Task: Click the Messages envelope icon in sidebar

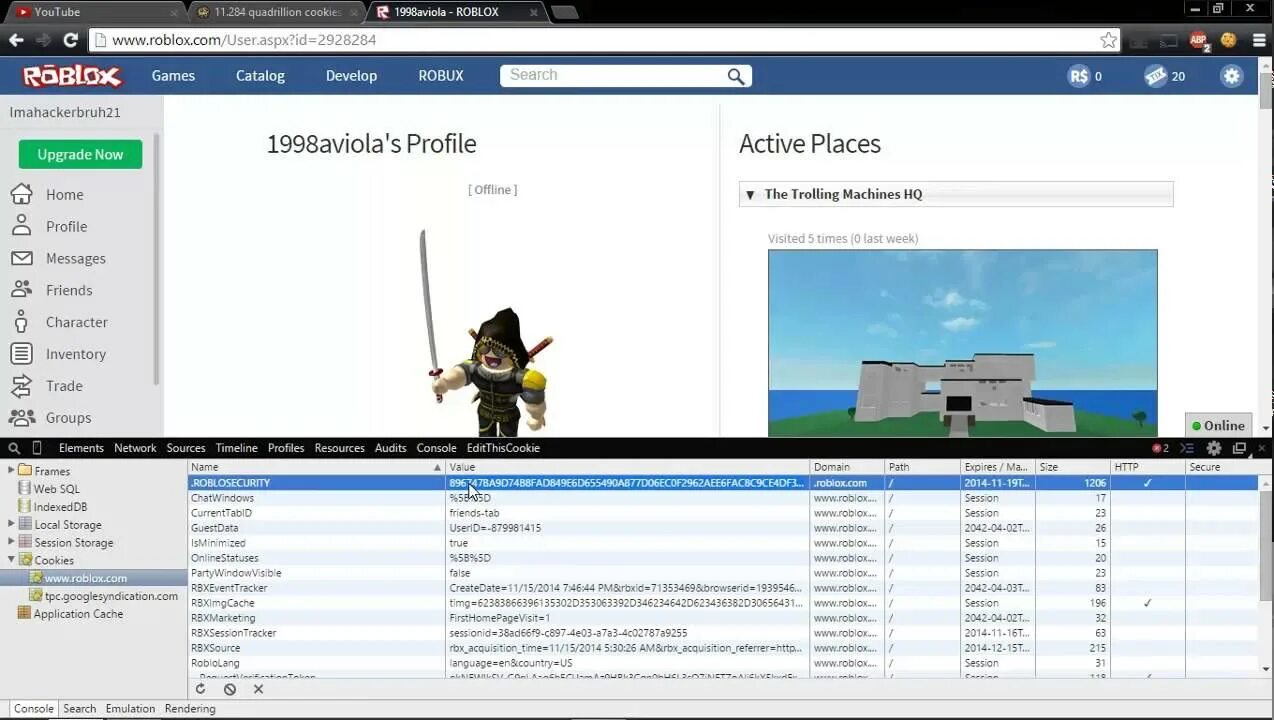Action: (21, 258)
